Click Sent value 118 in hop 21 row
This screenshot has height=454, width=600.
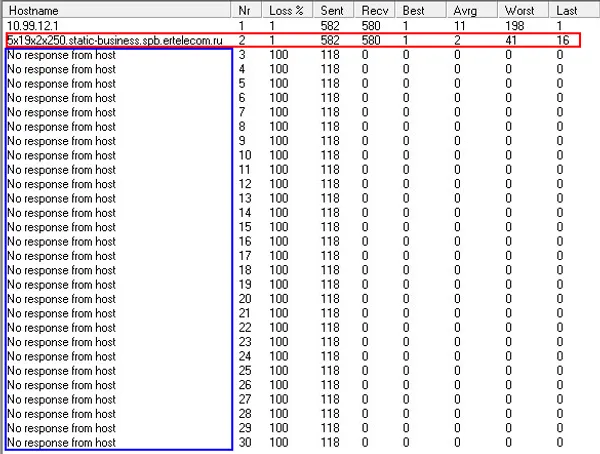[330, 313]
